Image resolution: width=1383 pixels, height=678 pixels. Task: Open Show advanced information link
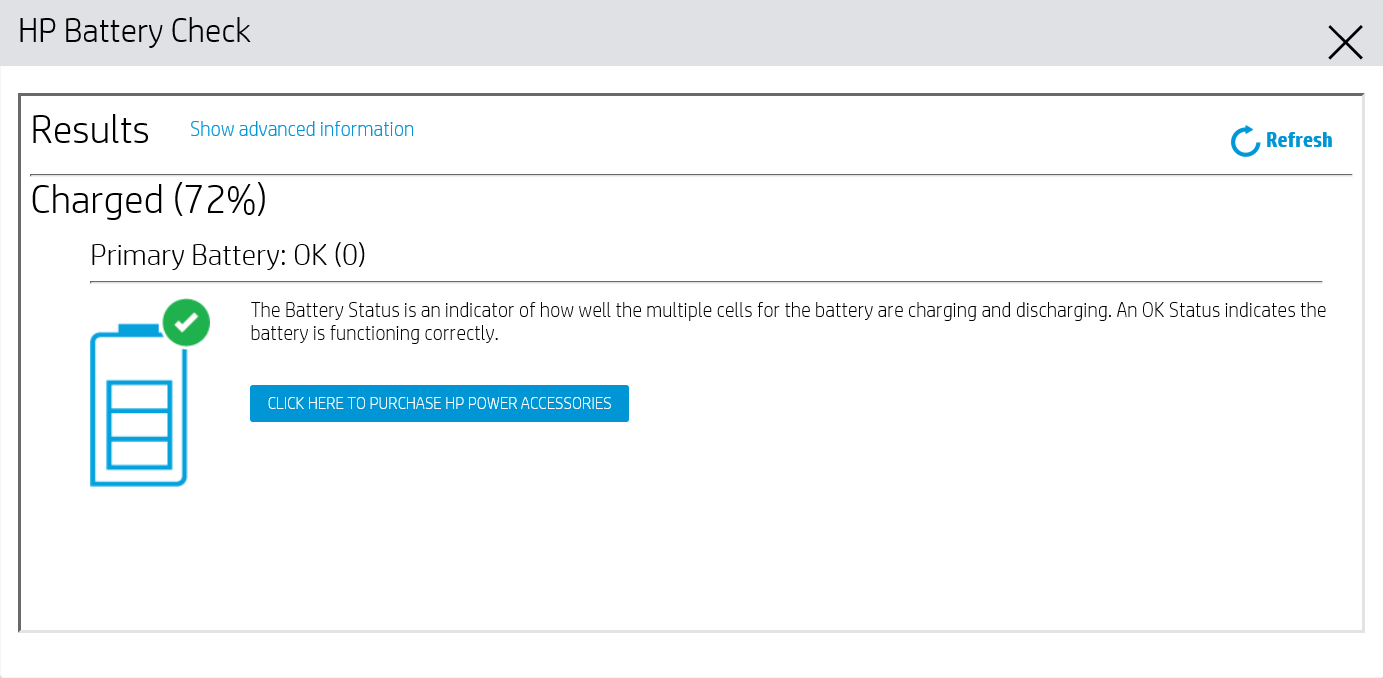[x=302, y=129]
